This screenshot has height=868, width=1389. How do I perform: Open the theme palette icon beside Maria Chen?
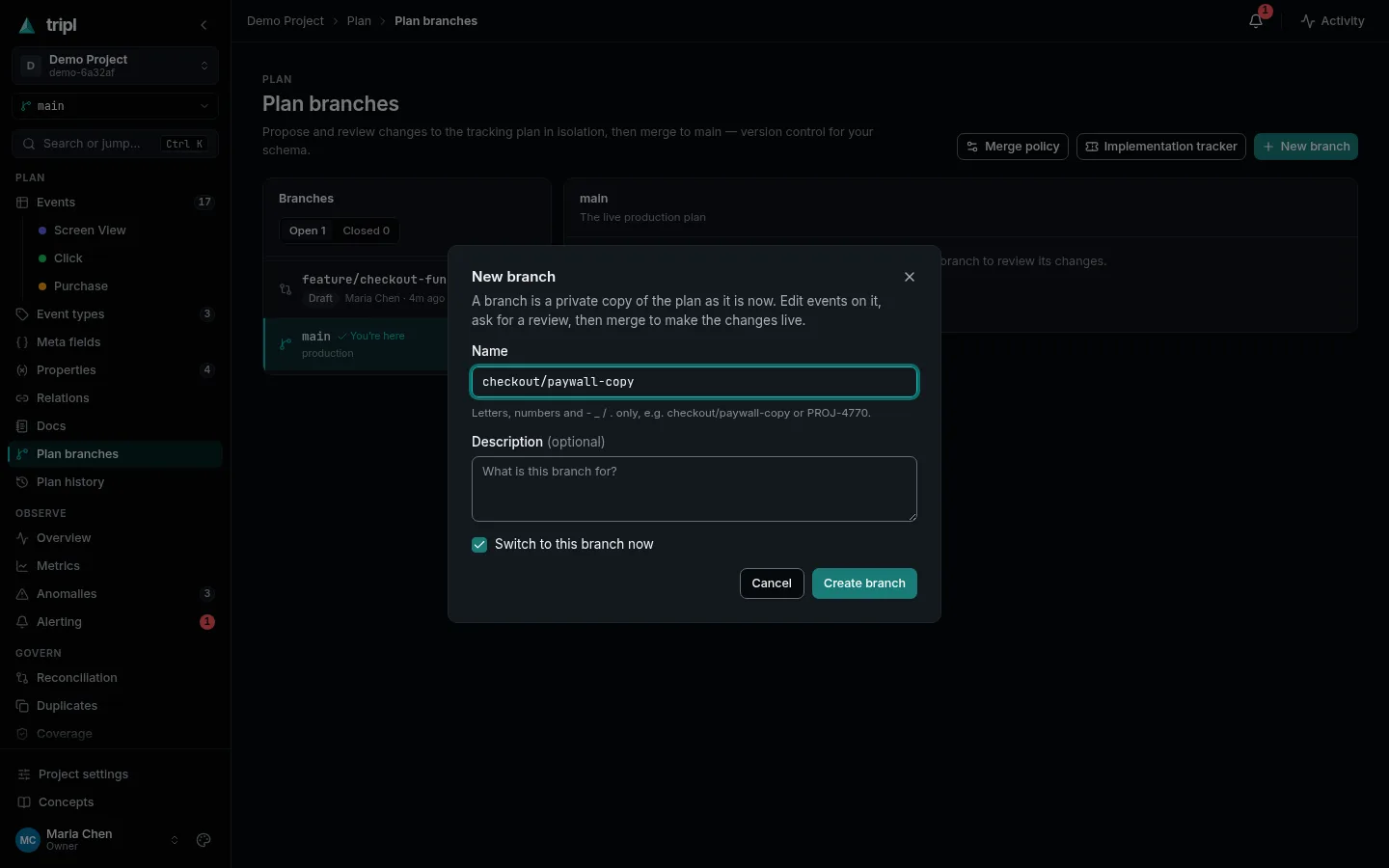click(204, 840)
